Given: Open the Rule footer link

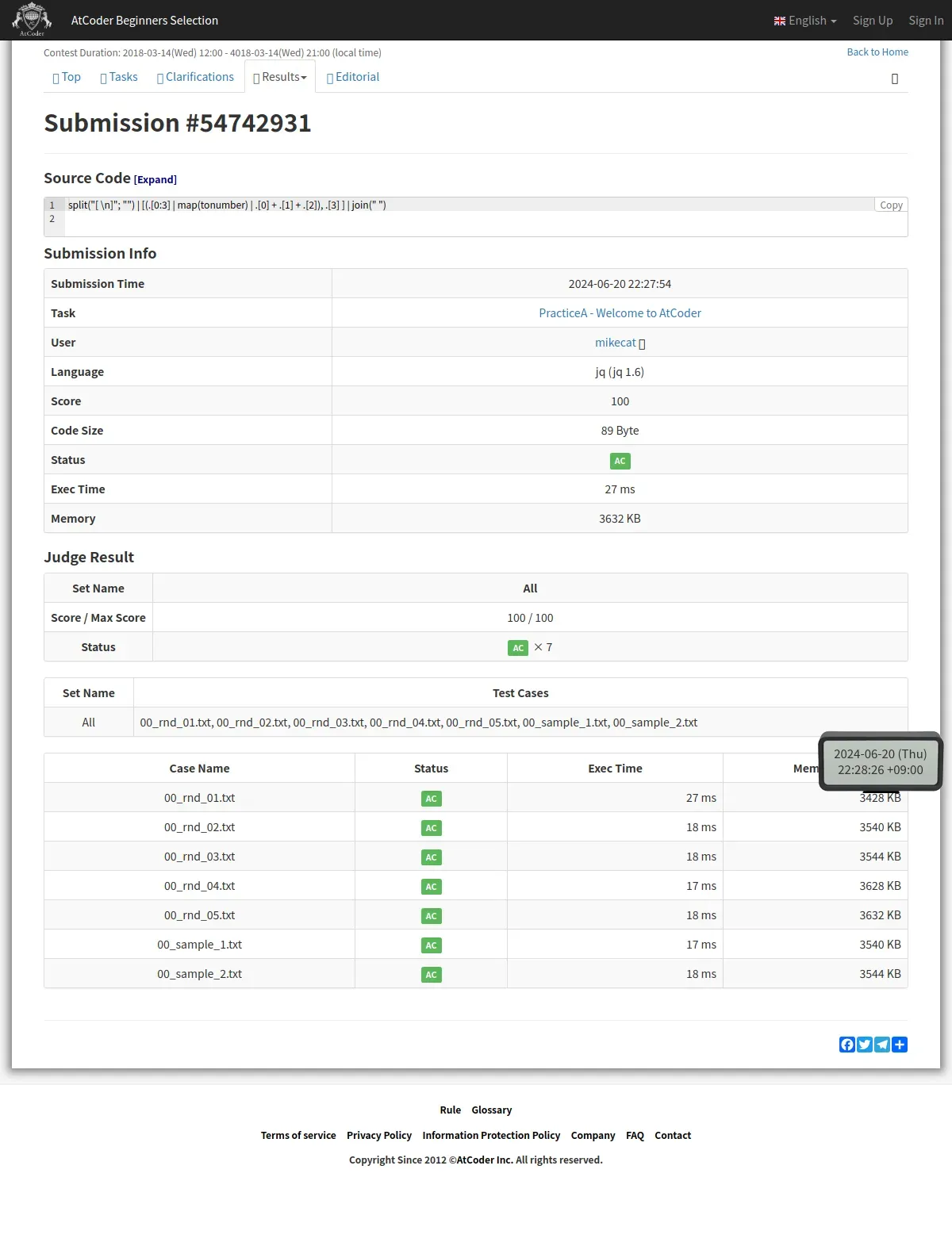Looking at the screenshot, I should 451,1110.
